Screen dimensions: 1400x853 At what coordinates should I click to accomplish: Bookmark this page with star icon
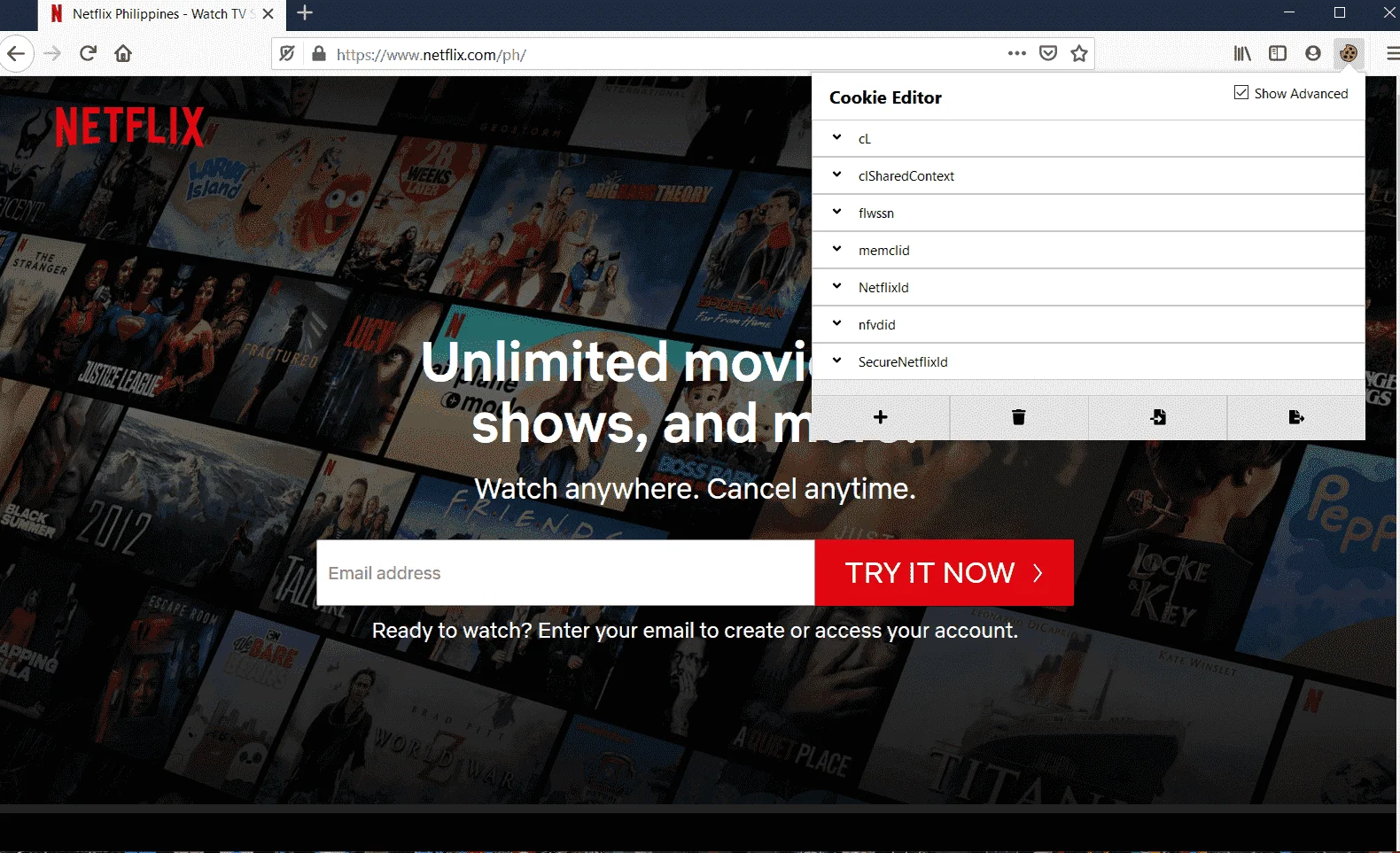coord(1079,54)
